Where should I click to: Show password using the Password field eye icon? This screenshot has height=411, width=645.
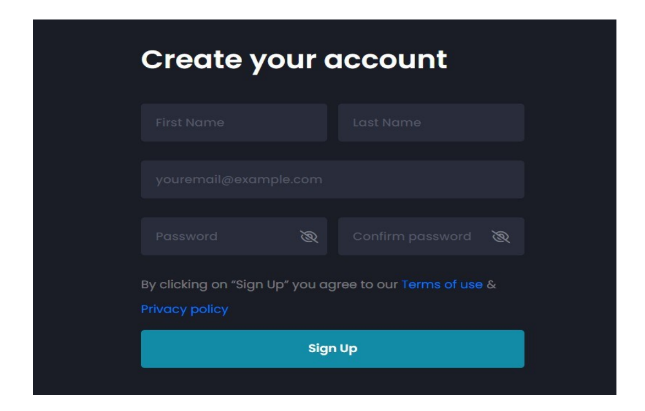(x=309, y=237)
